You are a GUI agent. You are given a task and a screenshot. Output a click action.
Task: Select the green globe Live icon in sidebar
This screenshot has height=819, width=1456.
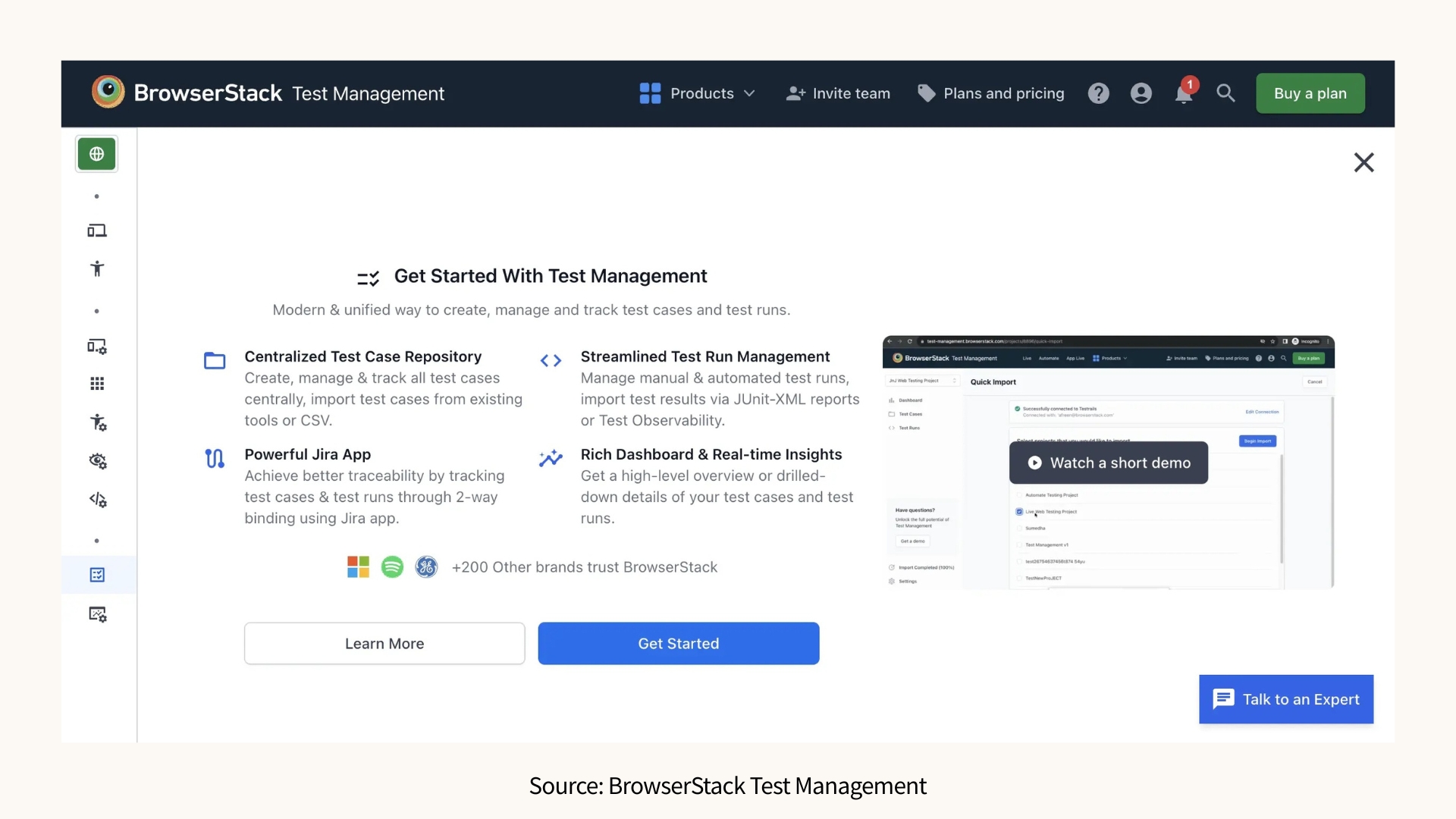click(x=96, y=154)
